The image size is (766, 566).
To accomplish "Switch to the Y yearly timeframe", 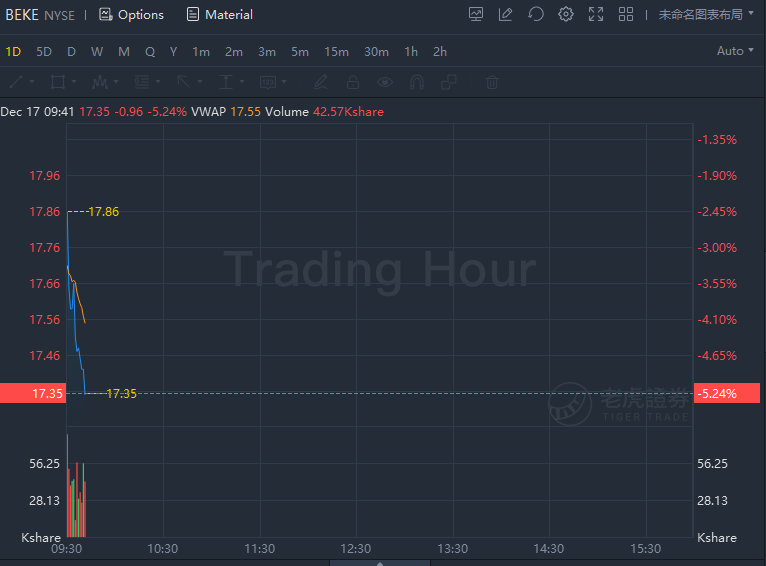I will point(173,51).
